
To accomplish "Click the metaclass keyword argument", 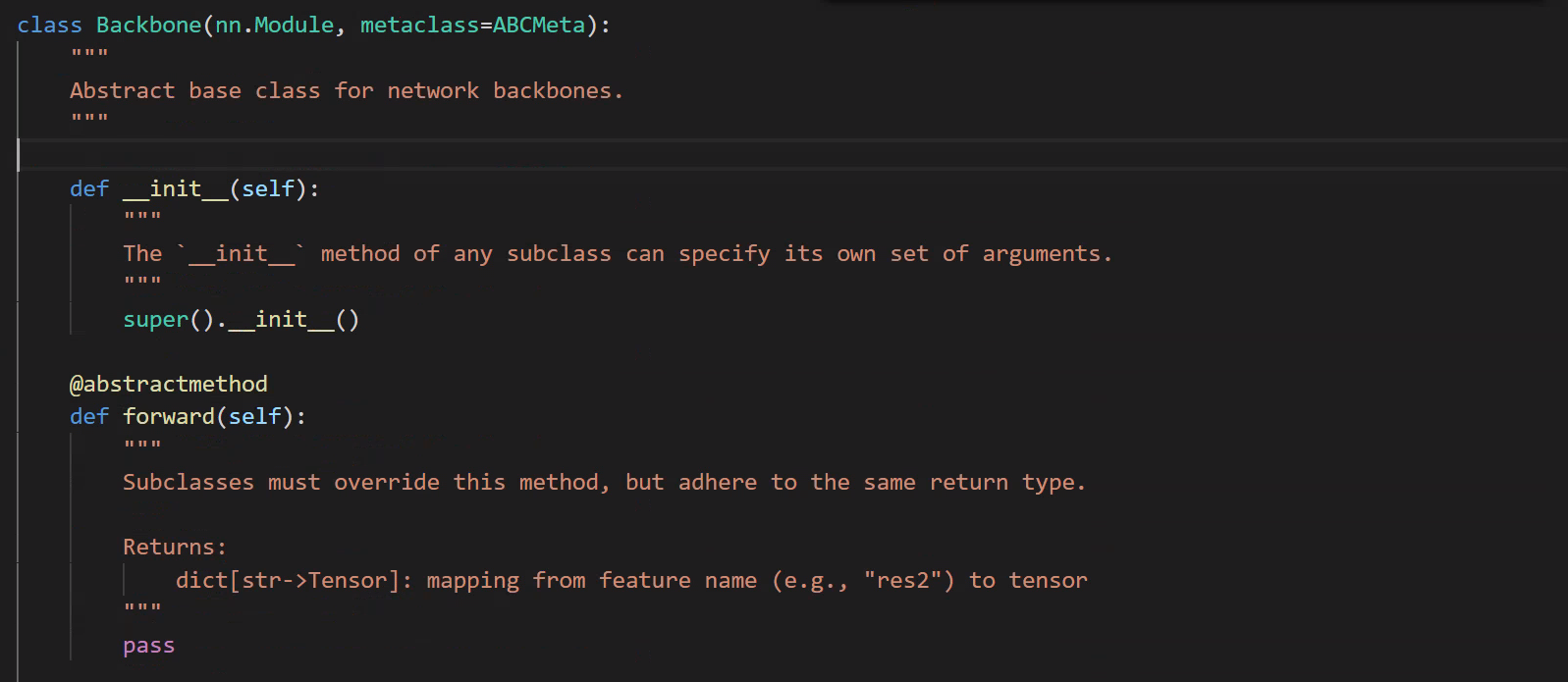I will coord(419,26).
